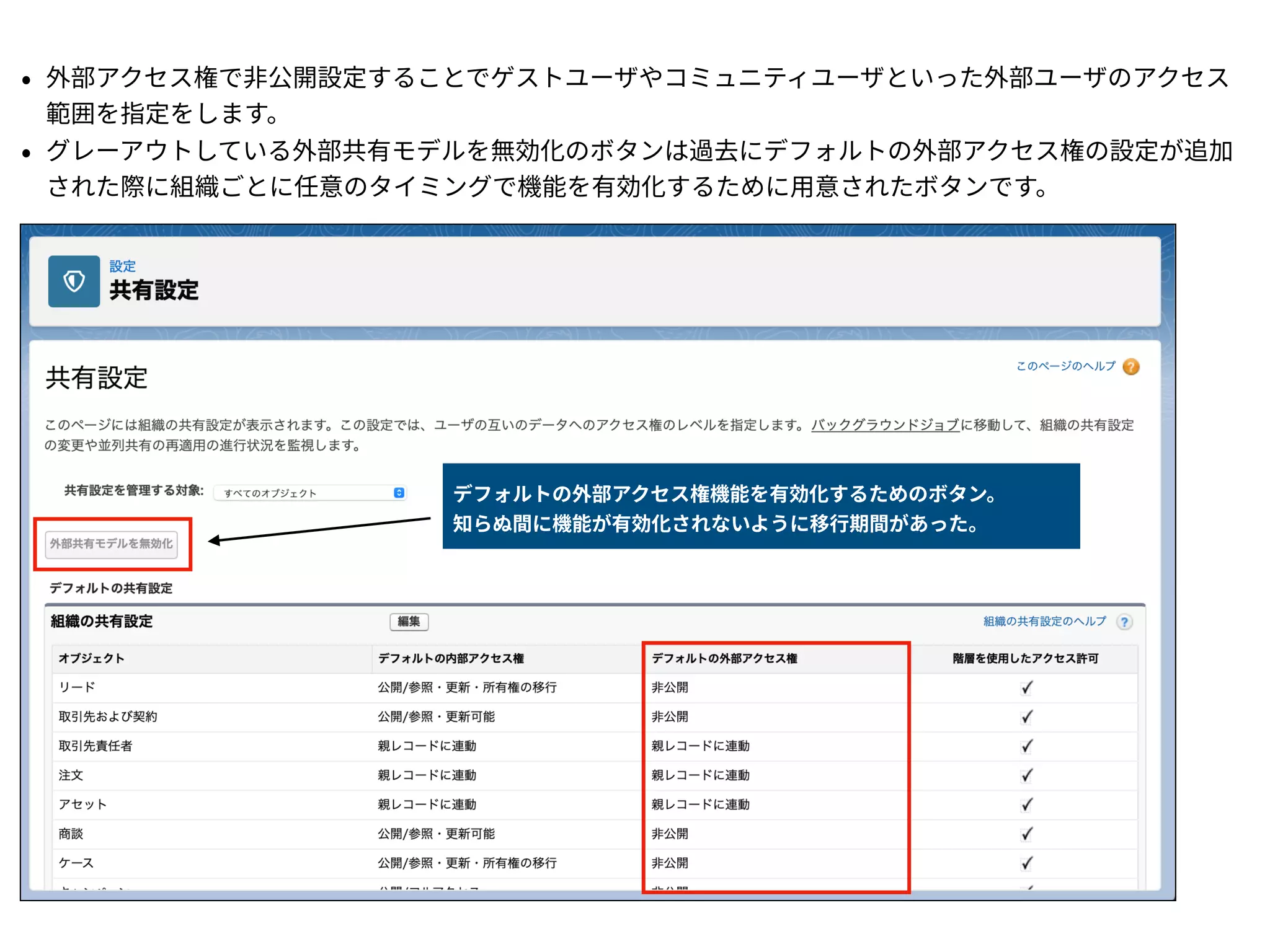Toggle hierarchy access checkmark for 注文 row
The image size is (1270, 952).
tap(1027, 775)
